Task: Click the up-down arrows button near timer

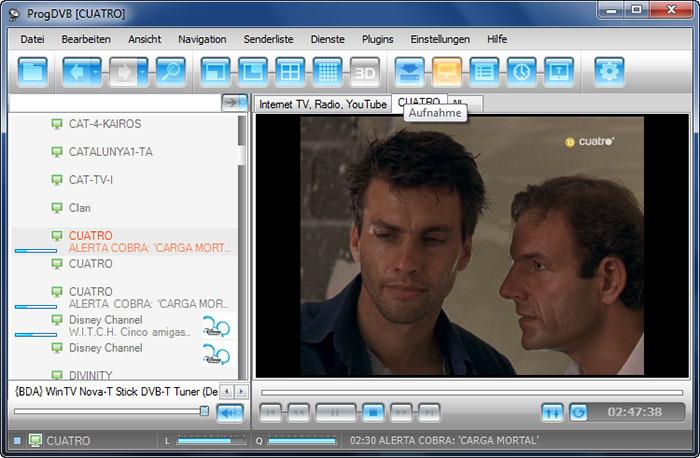Action: (x=552, y=412)
